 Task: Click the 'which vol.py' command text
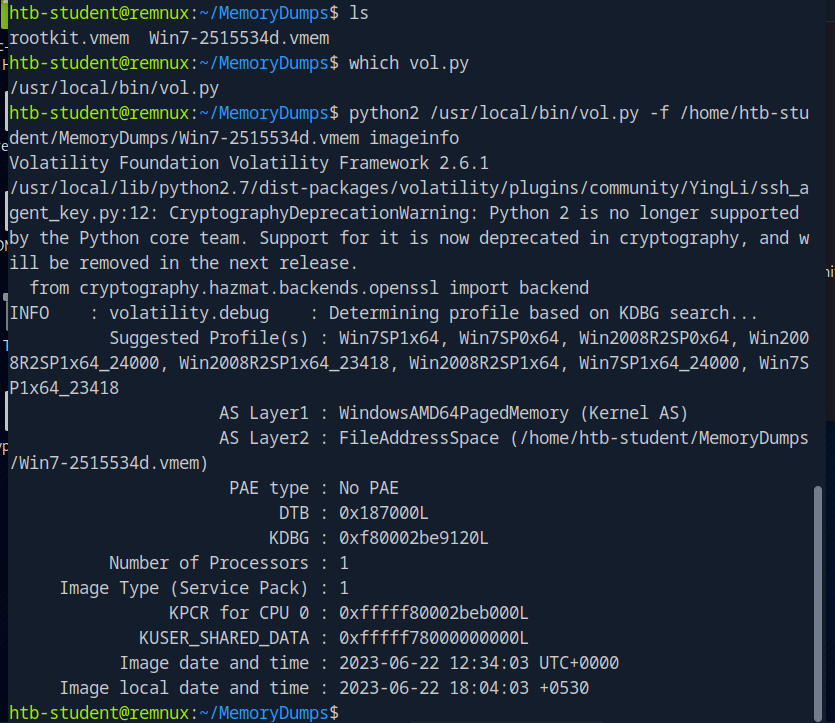[x=408, y=63]
